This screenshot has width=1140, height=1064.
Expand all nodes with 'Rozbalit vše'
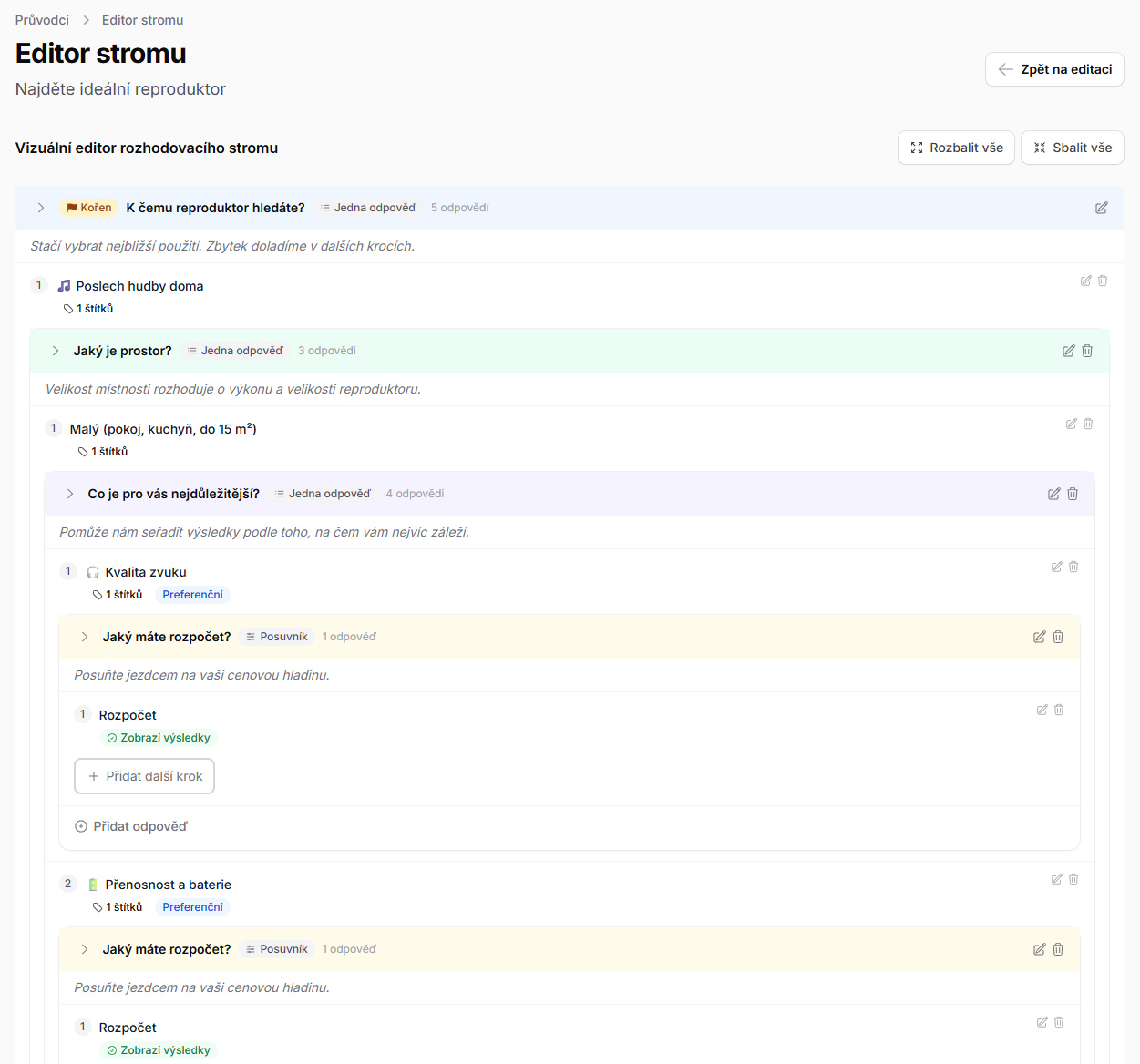coord(956,148)
